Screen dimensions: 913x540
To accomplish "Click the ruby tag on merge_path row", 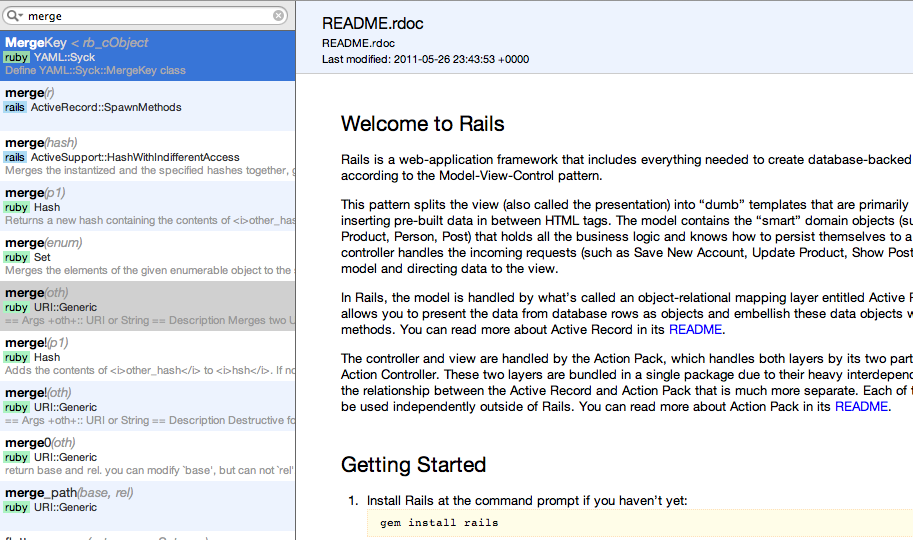I will pyautogui.click(x=16, y=507).
